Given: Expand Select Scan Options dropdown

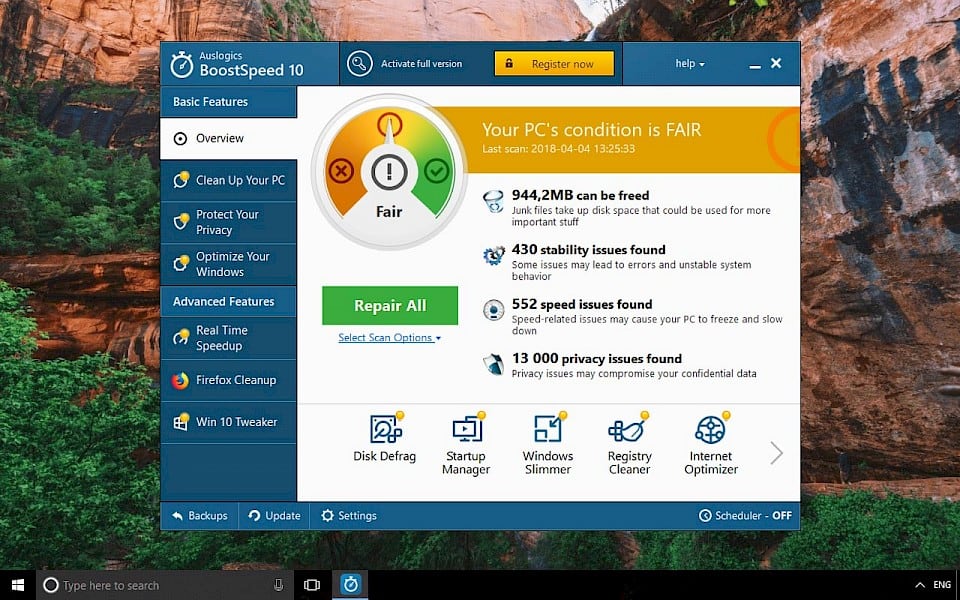Looking at the screenshot, I should [389, 337].
